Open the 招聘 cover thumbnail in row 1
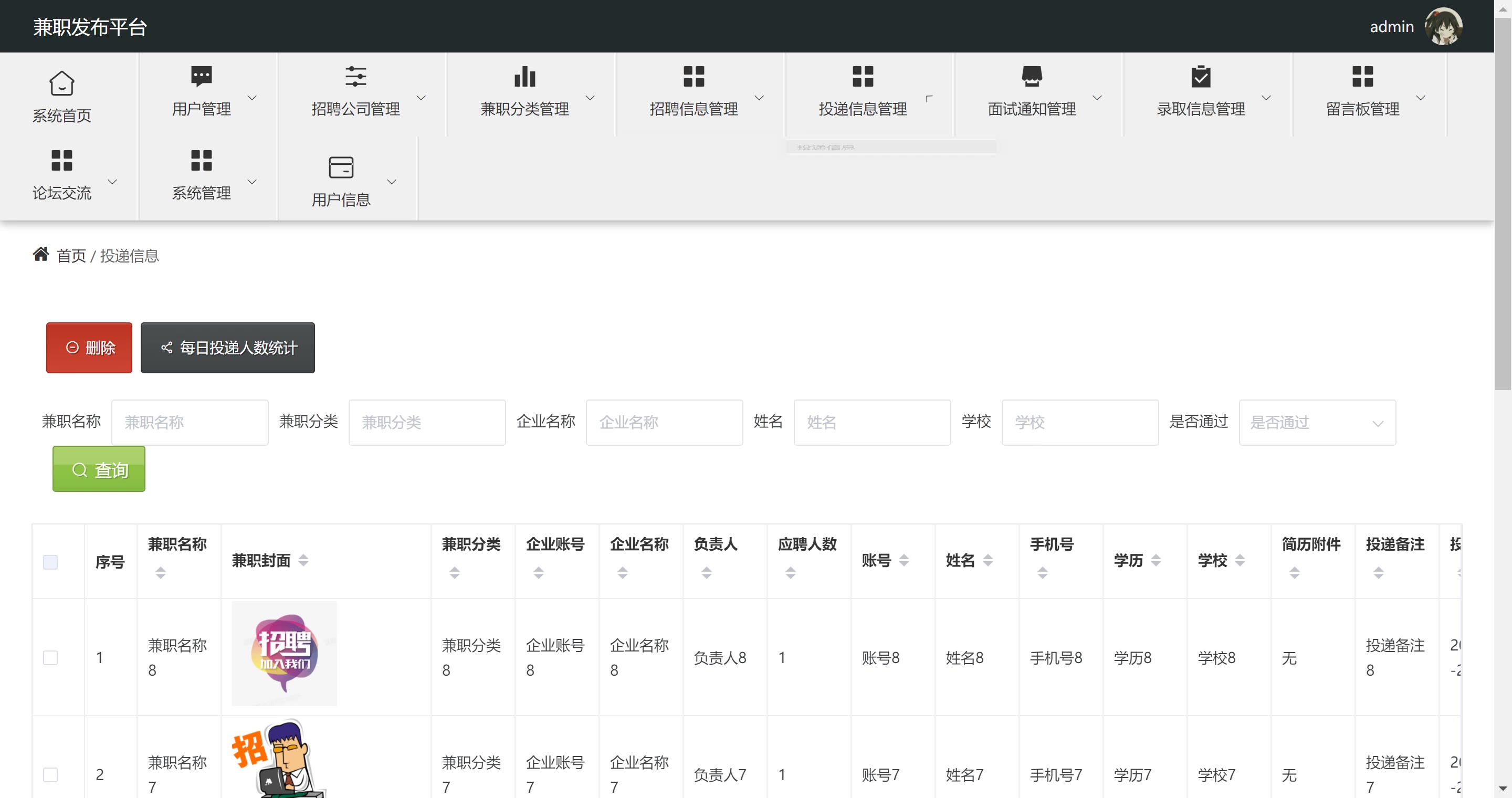1512x798 pixels. point(284,653)
